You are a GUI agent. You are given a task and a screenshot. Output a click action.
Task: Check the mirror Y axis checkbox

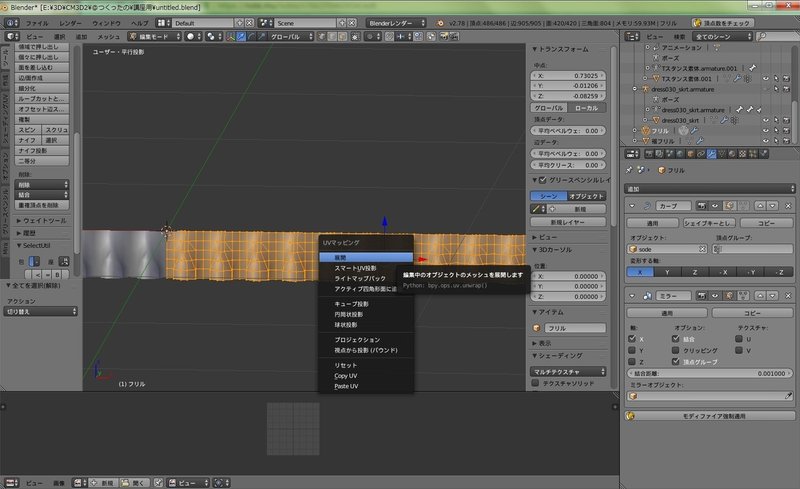tap(632, 350)
